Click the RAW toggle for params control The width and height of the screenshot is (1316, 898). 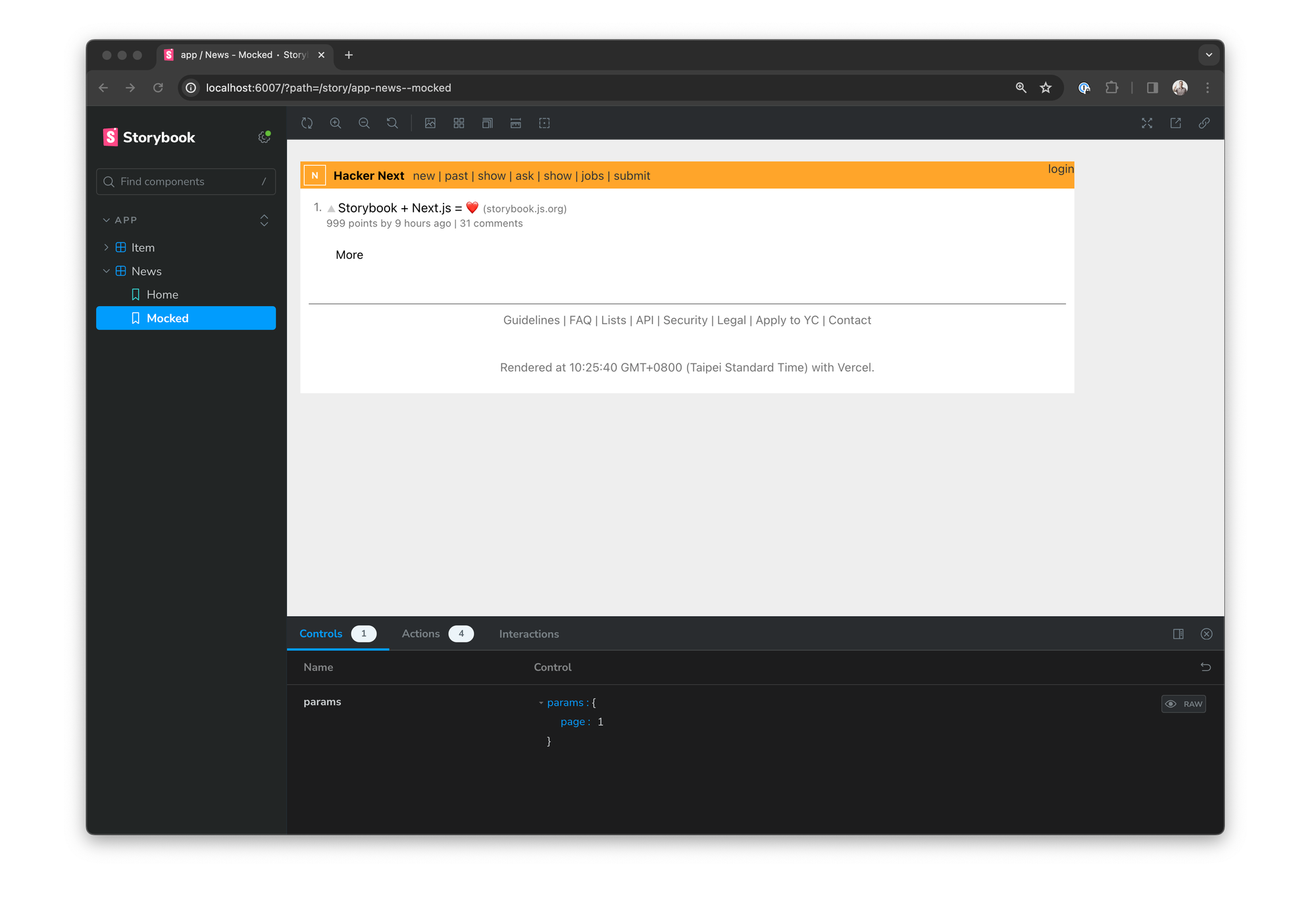[1183, 703]
